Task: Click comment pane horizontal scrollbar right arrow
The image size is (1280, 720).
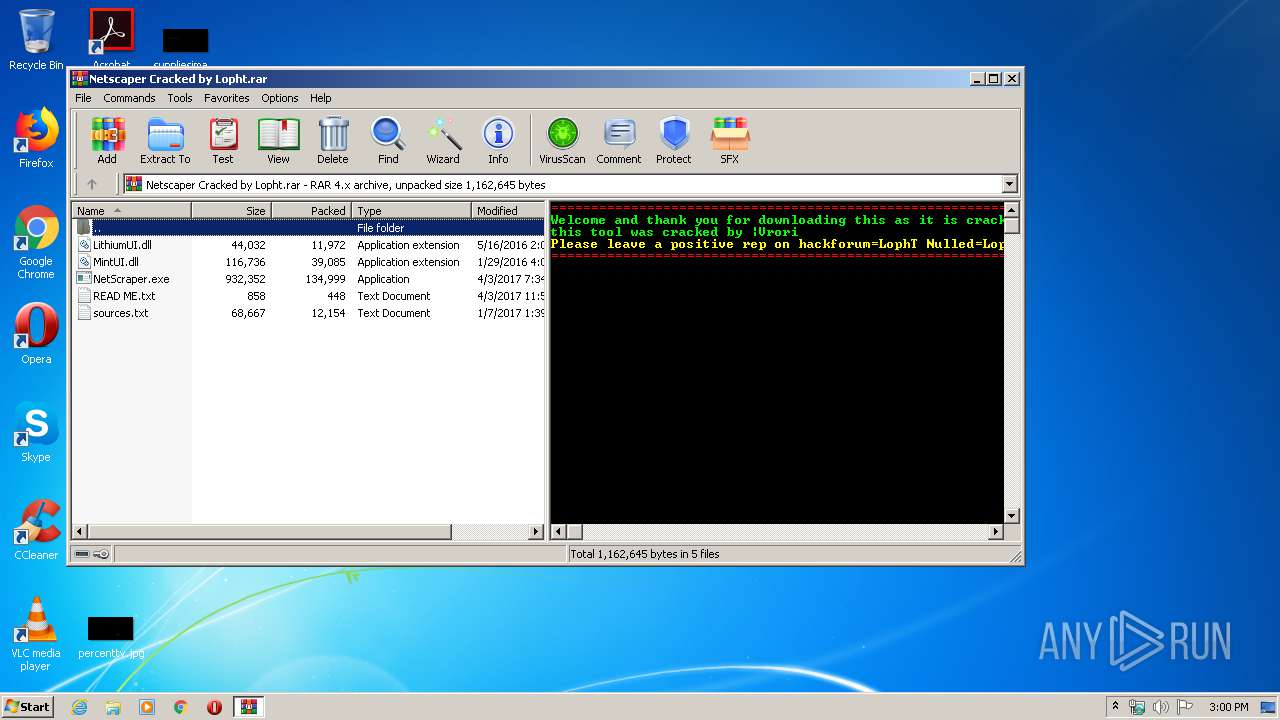Action: (995, 532)
